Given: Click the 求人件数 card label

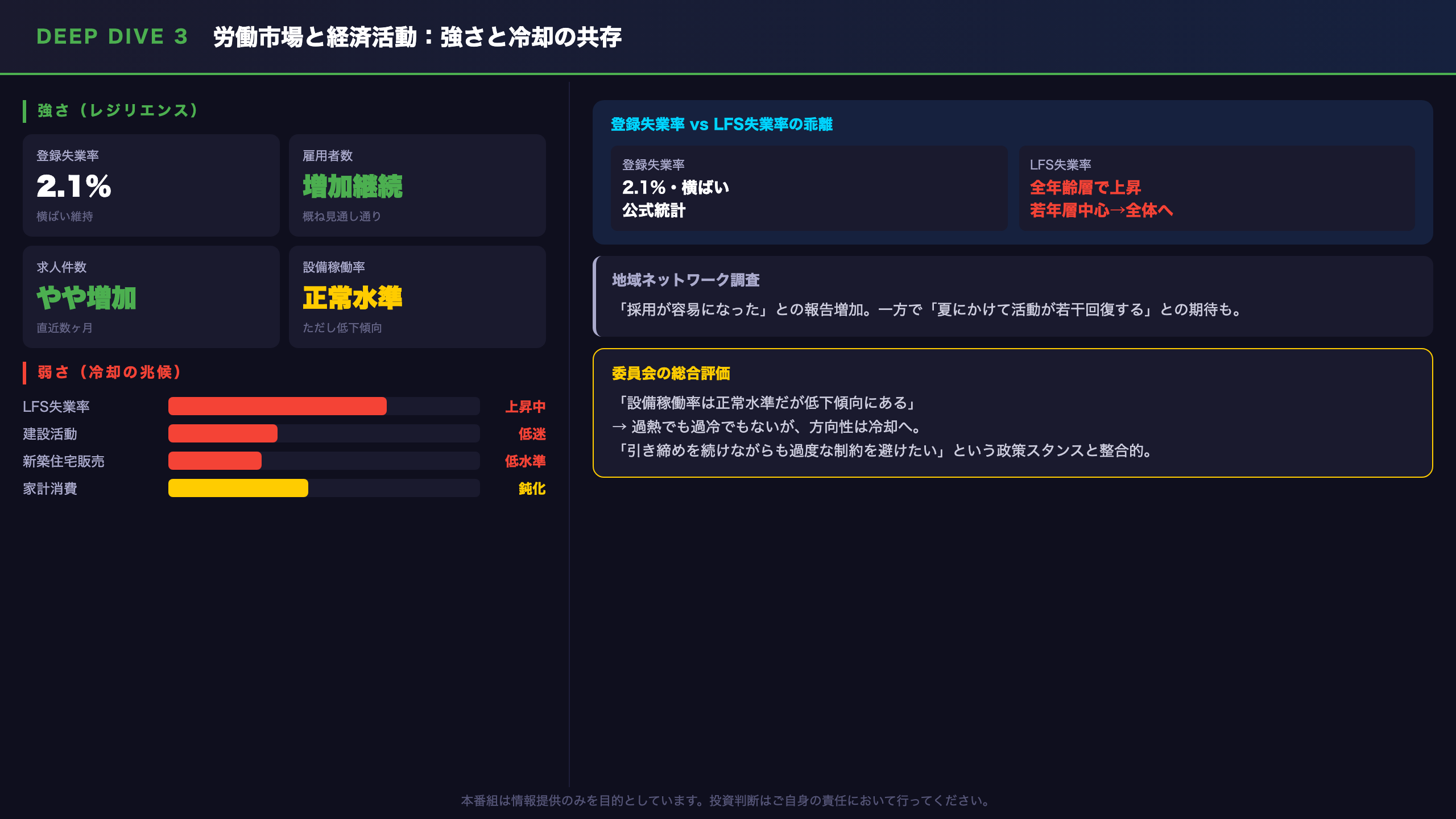Looking at the screenshot, I should click(61, 267).
